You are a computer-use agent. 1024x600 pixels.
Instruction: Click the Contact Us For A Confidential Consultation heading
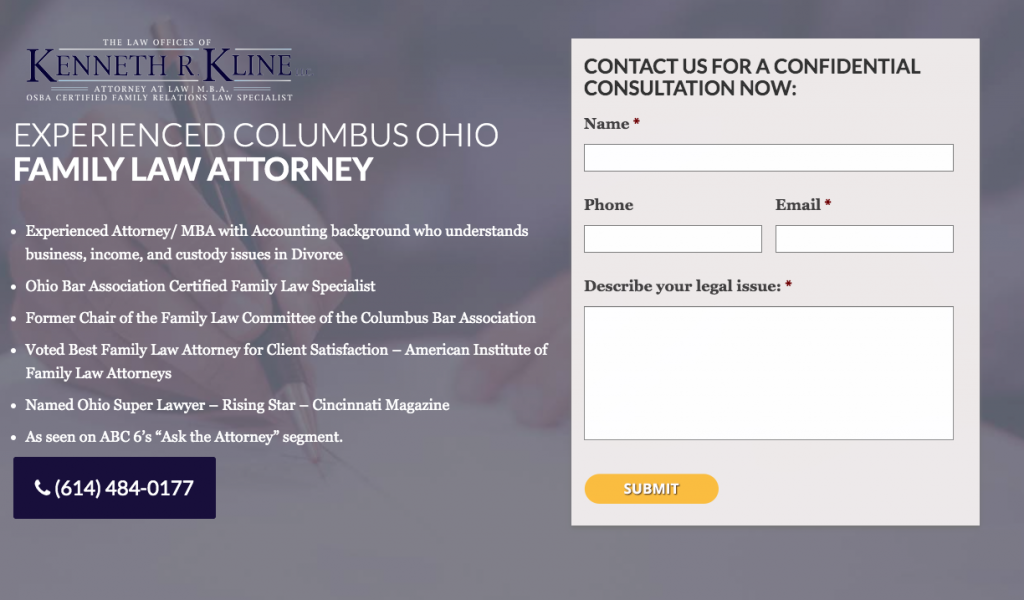[752, 77]
